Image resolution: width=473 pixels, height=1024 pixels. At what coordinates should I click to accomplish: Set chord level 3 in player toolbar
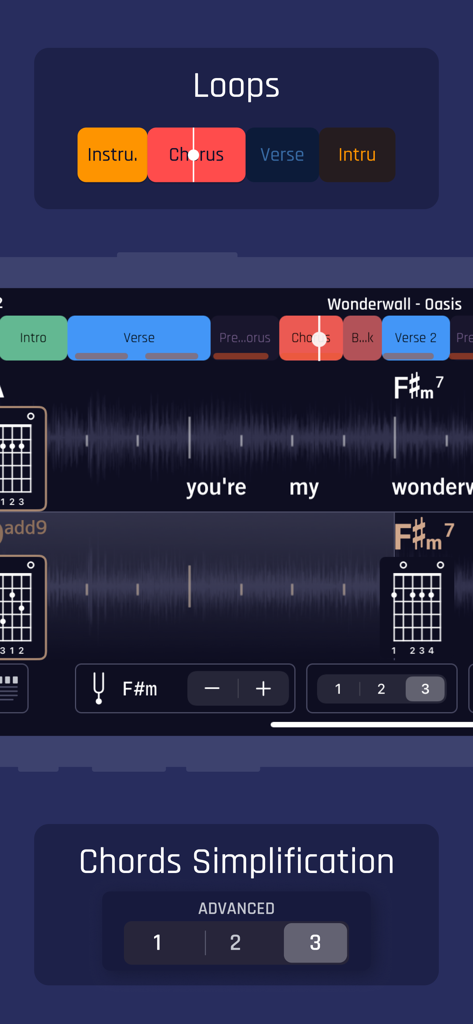425,689
